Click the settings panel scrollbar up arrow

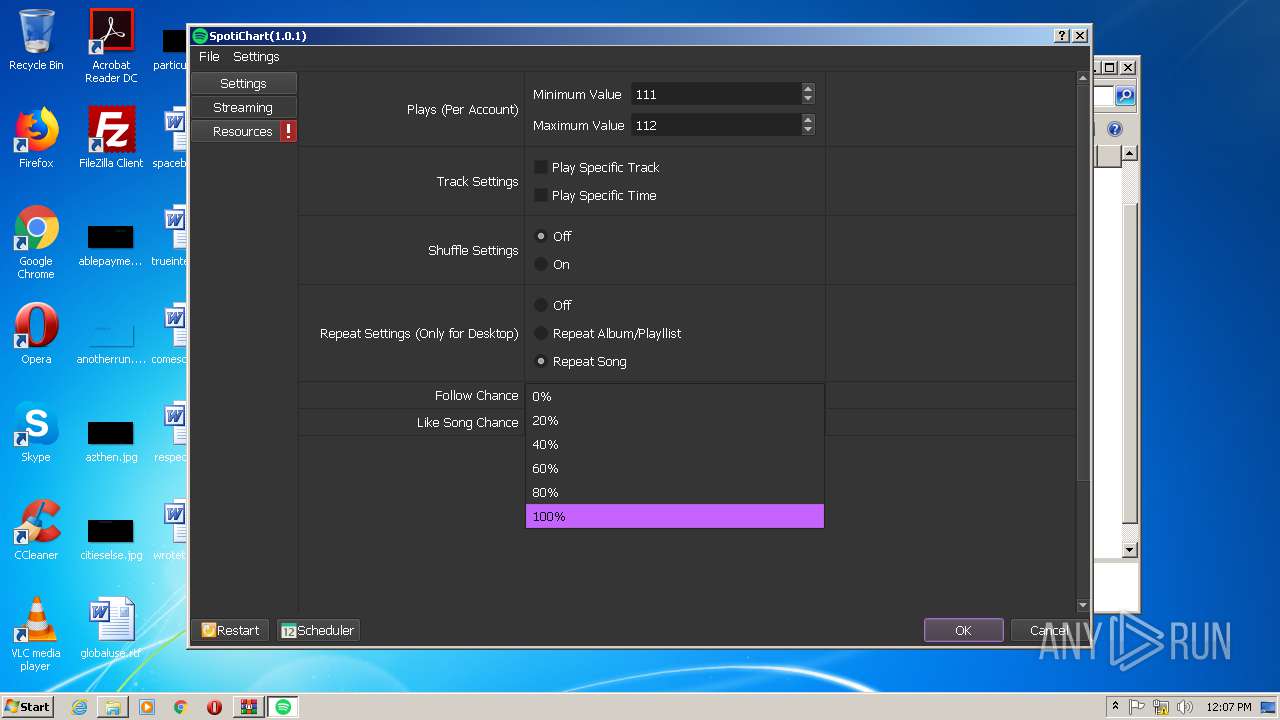pos(1082,78)
